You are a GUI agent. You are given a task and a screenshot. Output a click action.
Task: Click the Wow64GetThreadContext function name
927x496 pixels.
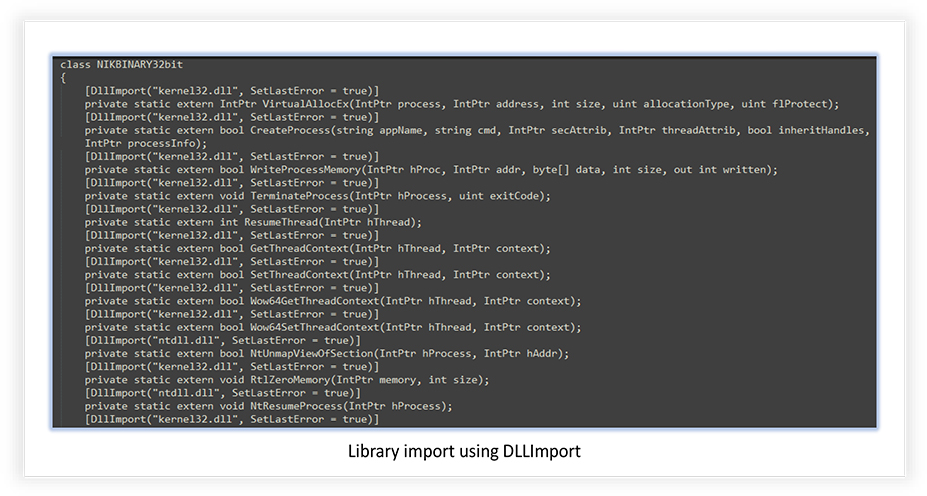coord(315,301)
